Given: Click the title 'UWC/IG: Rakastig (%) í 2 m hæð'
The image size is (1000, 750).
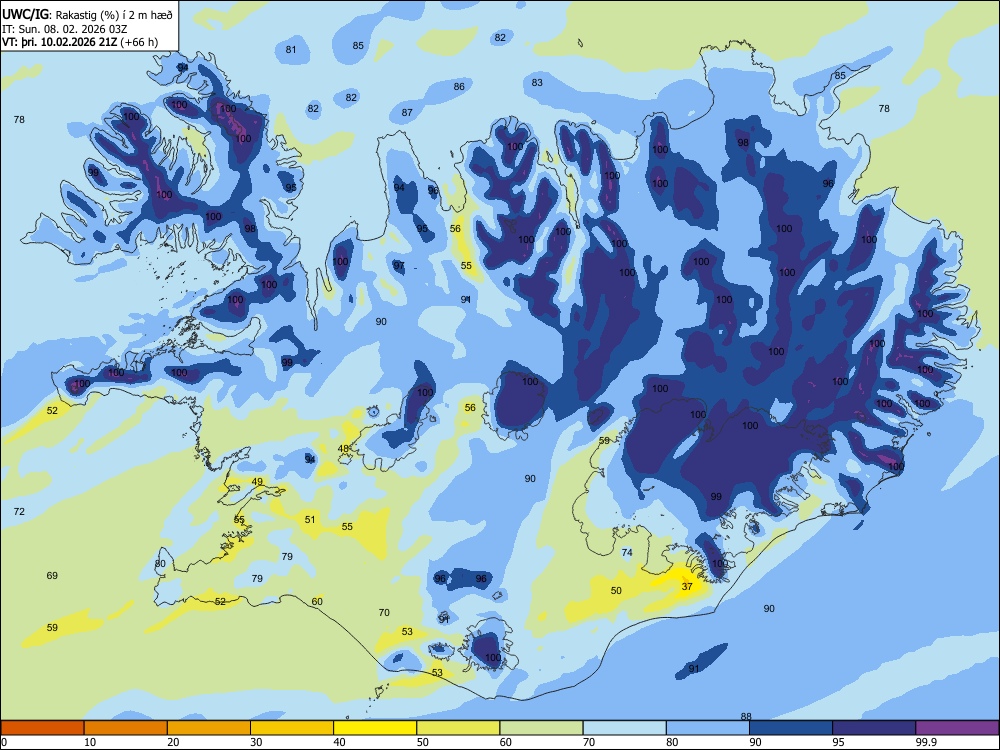Looking at the screenshot, I should tap(87, 14).
